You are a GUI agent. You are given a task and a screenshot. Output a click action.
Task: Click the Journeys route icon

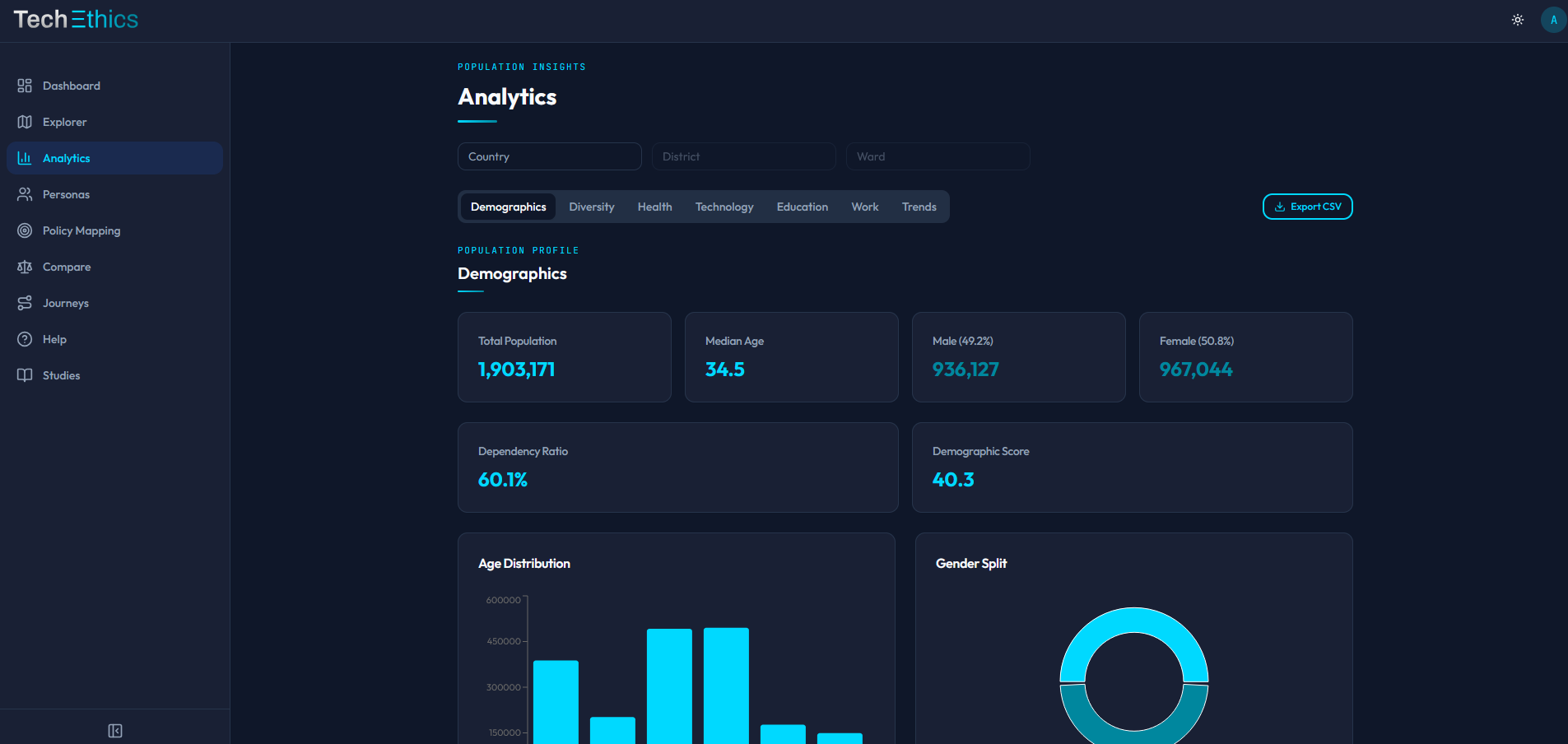tap(24, 302)
